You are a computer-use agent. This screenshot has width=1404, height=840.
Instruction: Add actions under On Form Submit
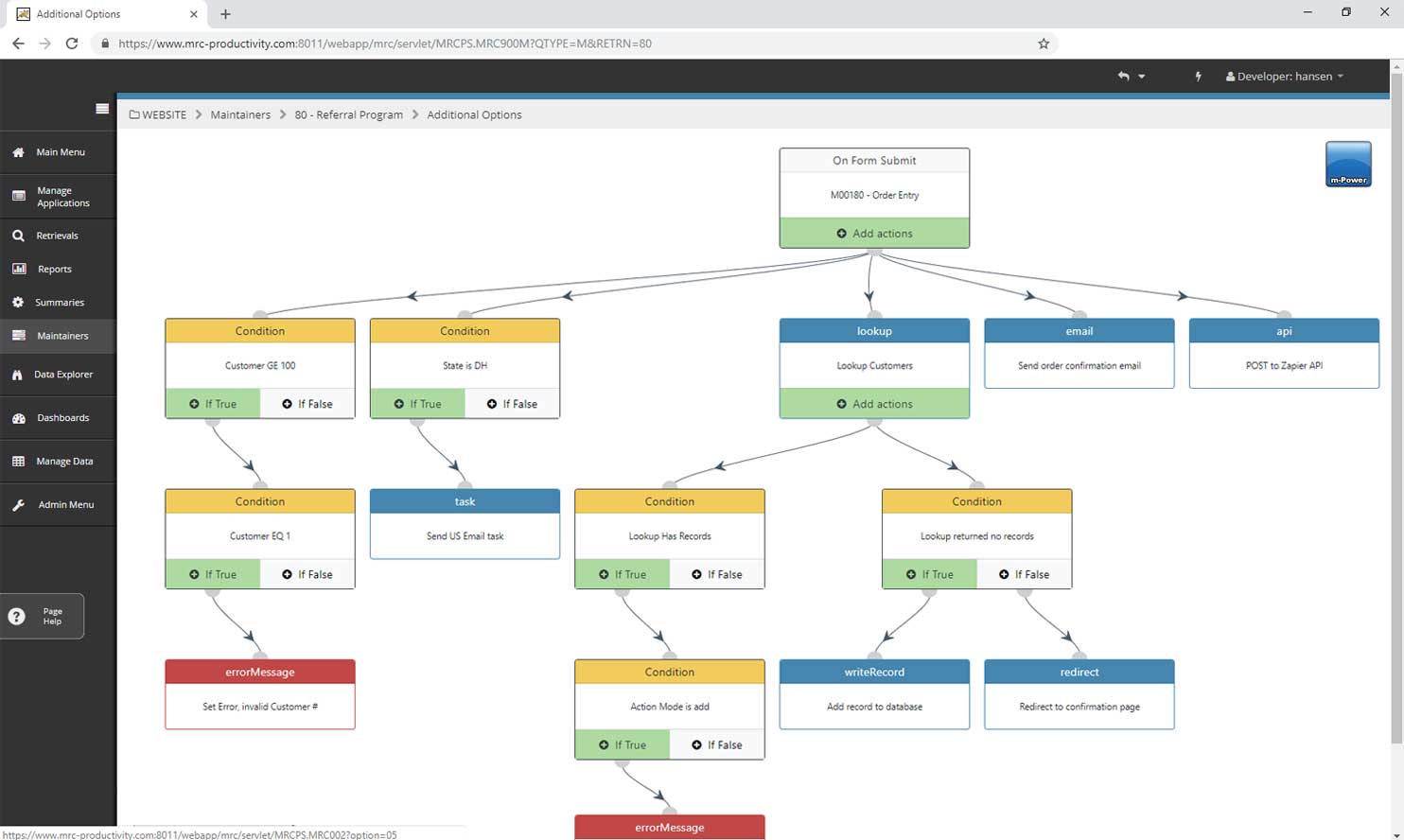[874, 234]
